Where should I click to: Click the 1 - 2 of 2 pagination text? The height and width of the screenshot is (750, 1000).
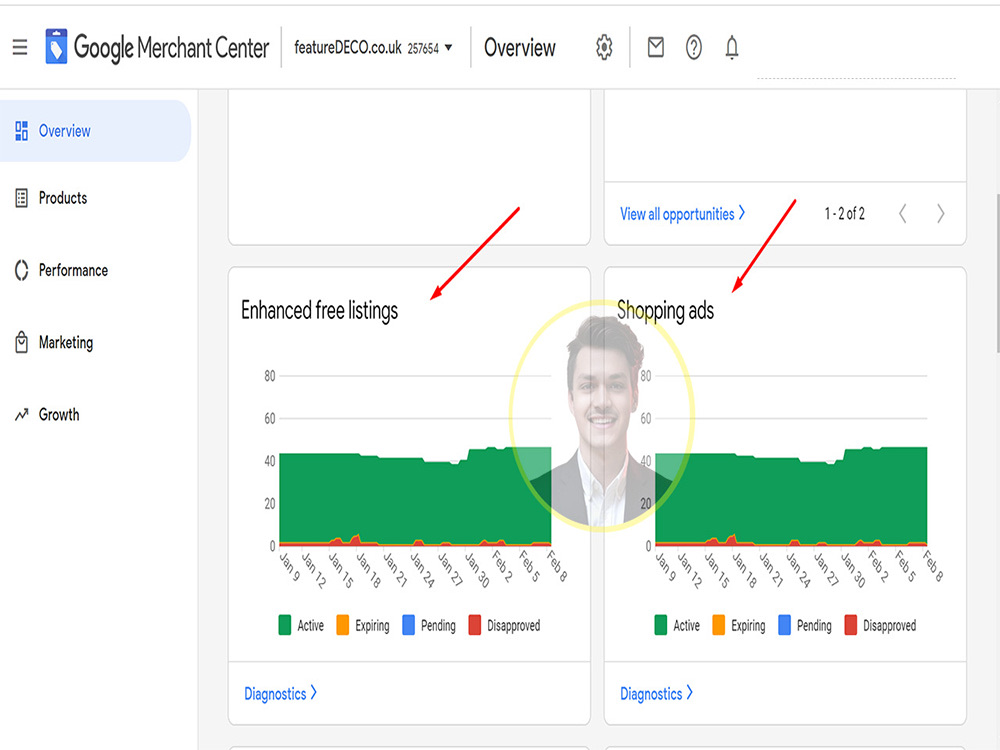(x=844, y=214)
